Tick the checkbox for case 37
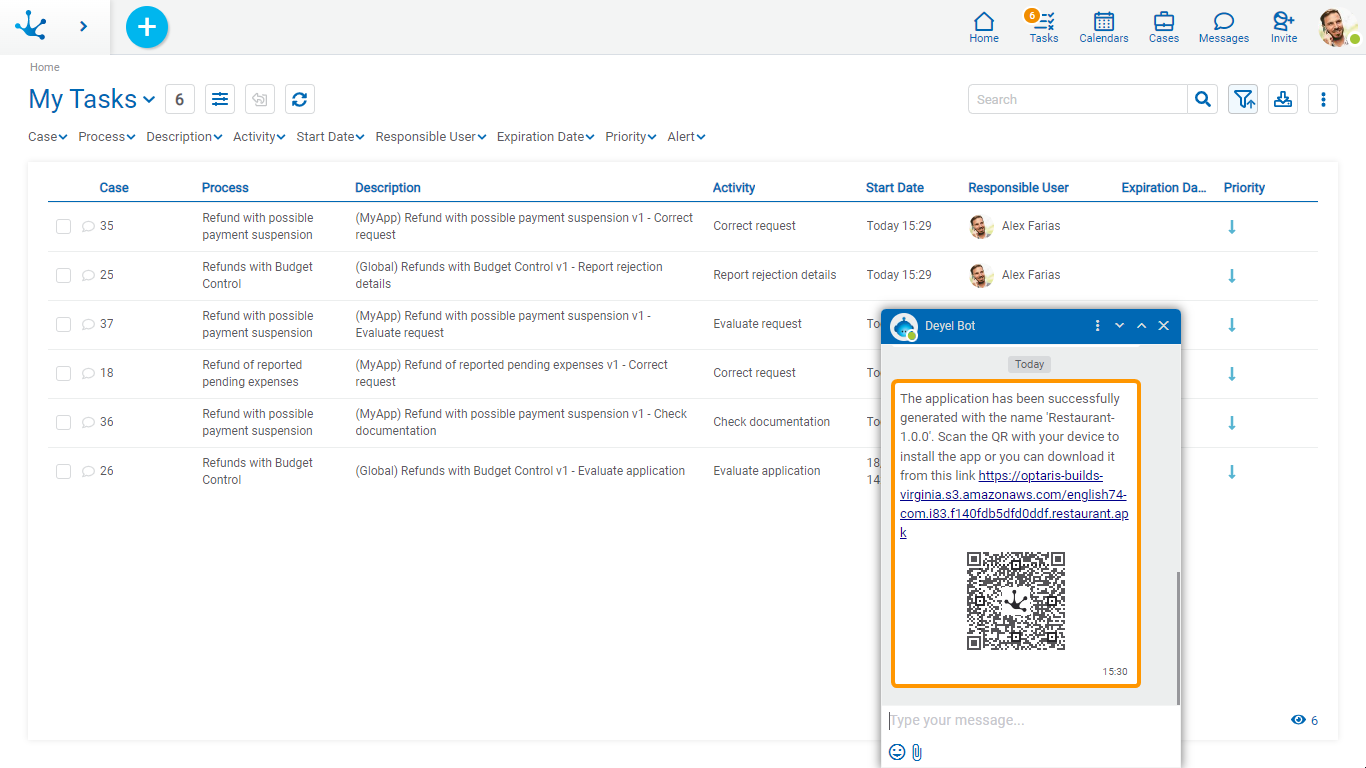 (x=63, y=324)
